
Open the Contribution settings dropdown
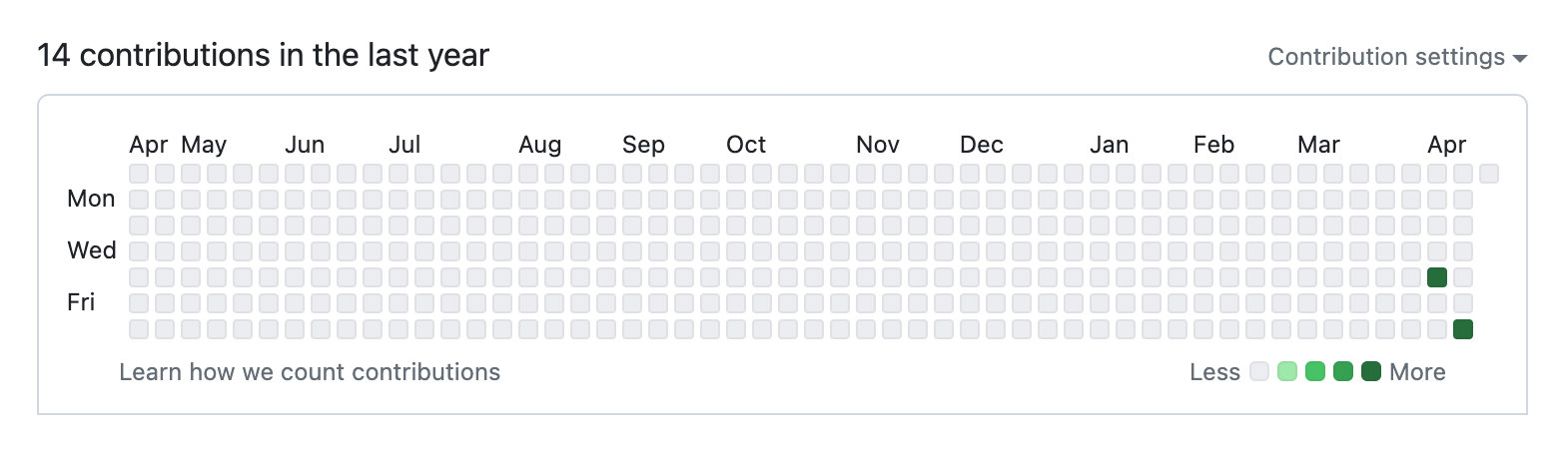tap(1397, 57)
